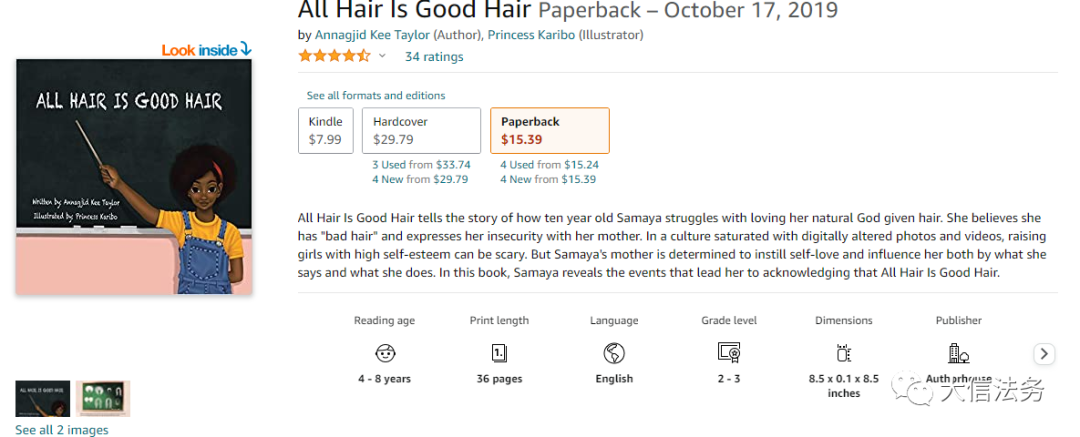
Task: Select the Paperback format at $15.39
Action: coord(549,130)
